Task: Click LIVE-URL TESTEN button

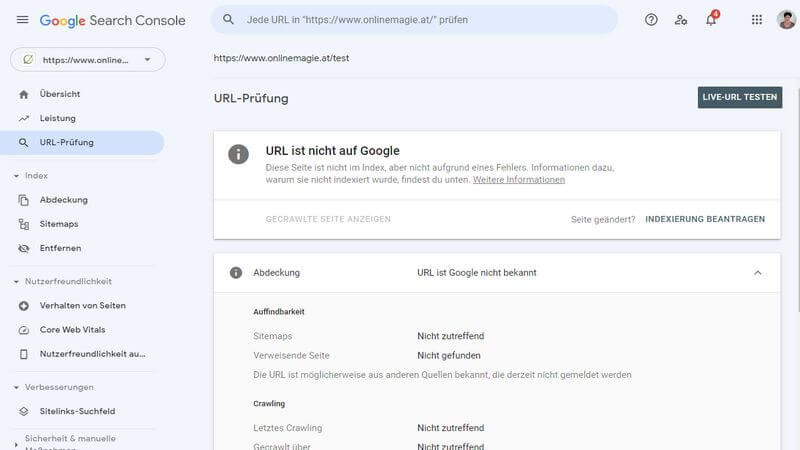Action: pyautogui.click(x=740, y=97)
